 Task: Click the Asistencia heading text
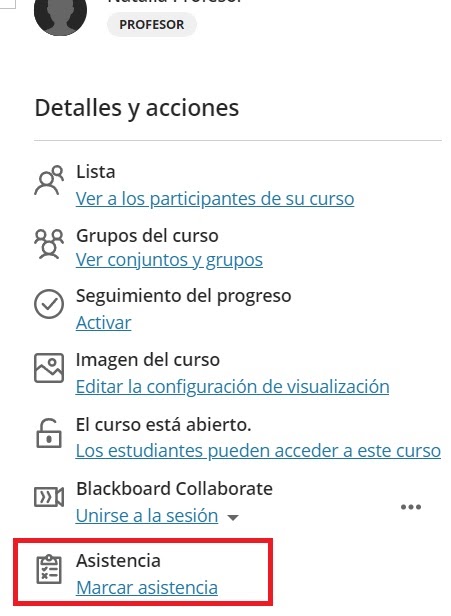(118, 561)
